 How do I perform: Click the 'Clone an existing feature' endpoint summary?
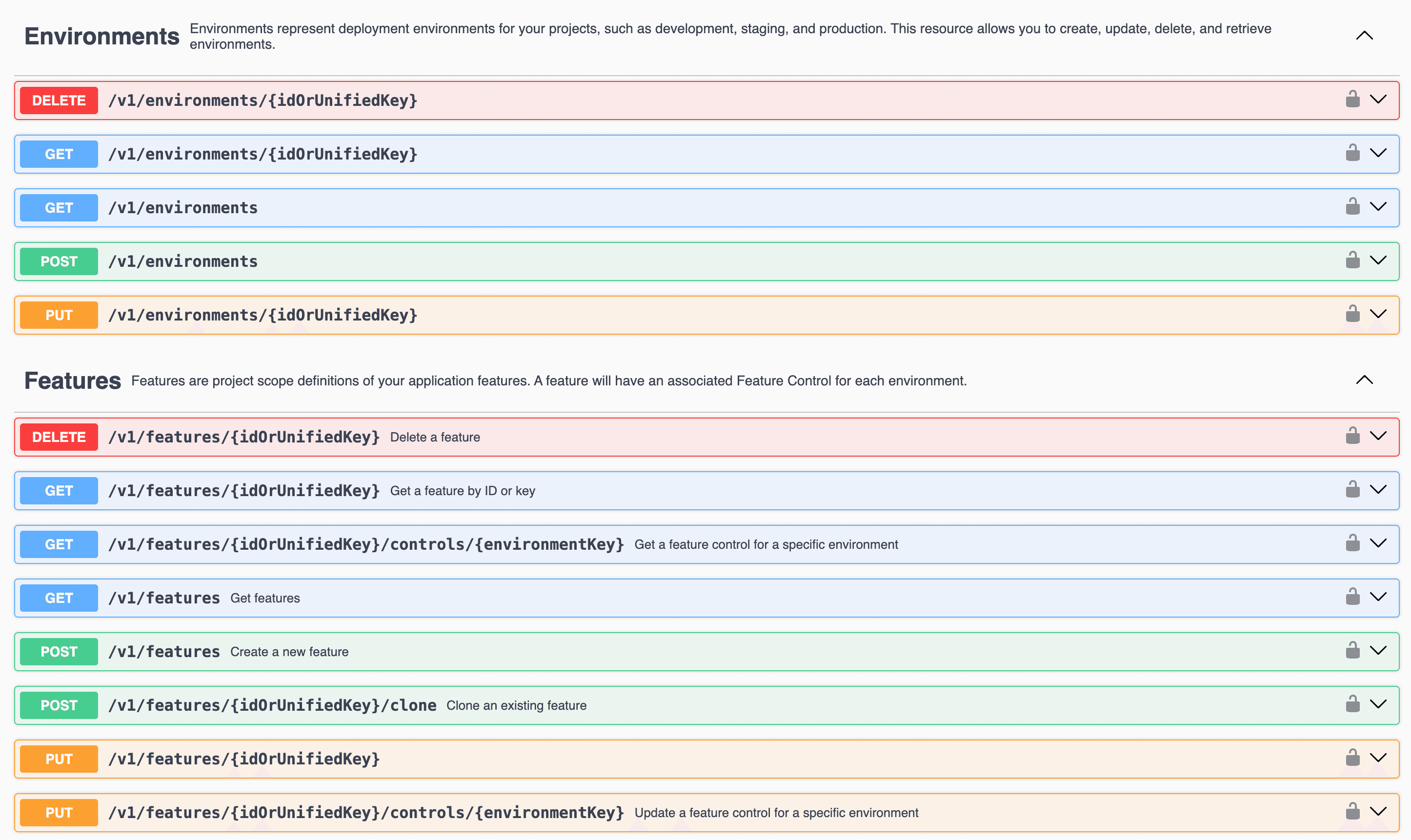(x=516, y=705)
